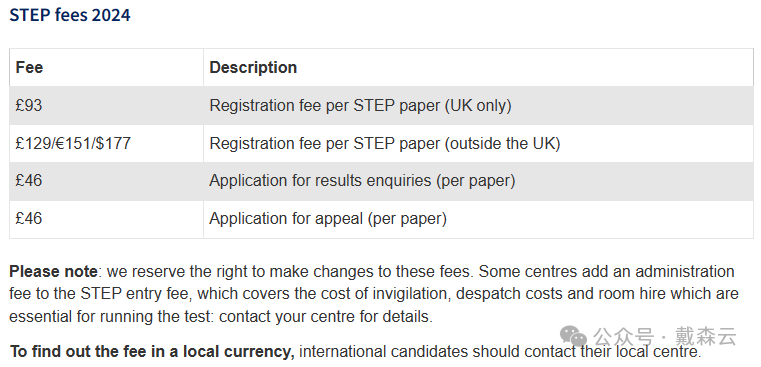The image size is (761, 367).
Task: Click the 公众号 · 戴森云 watermark text
Action: [x=665, y=336]
